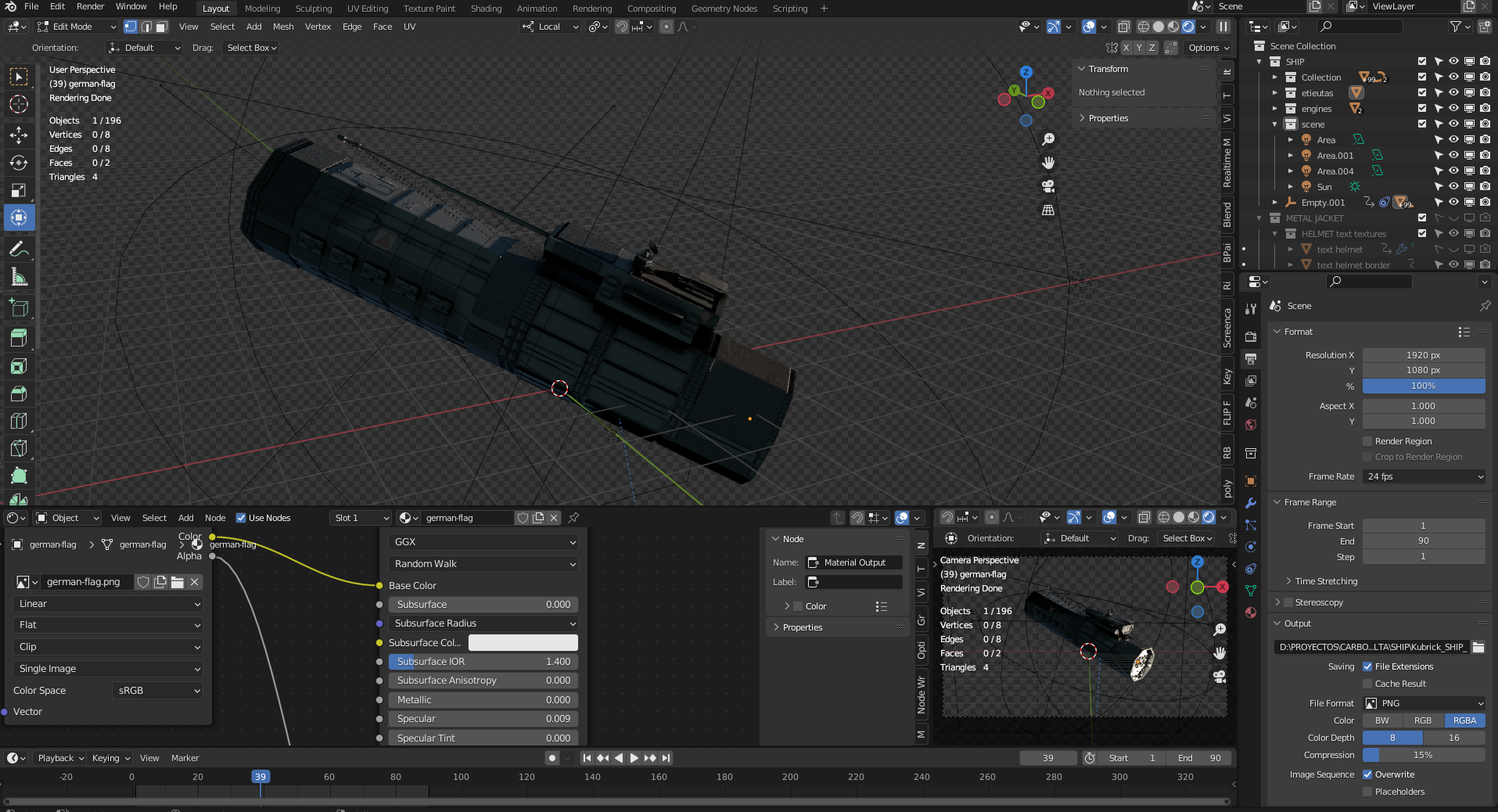Click the zoom magnifier icon in viewport
This screenshot has height=812, width=1498.
tap(1048, 139)
